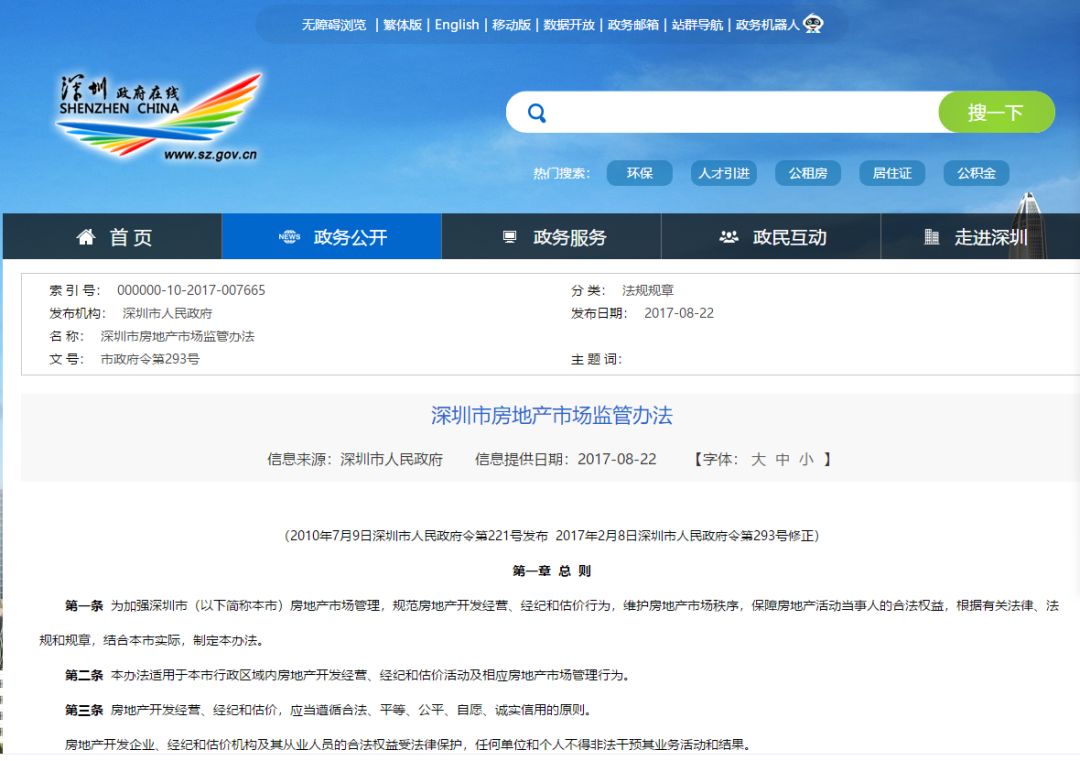Switch site to English version

(457, 25)
